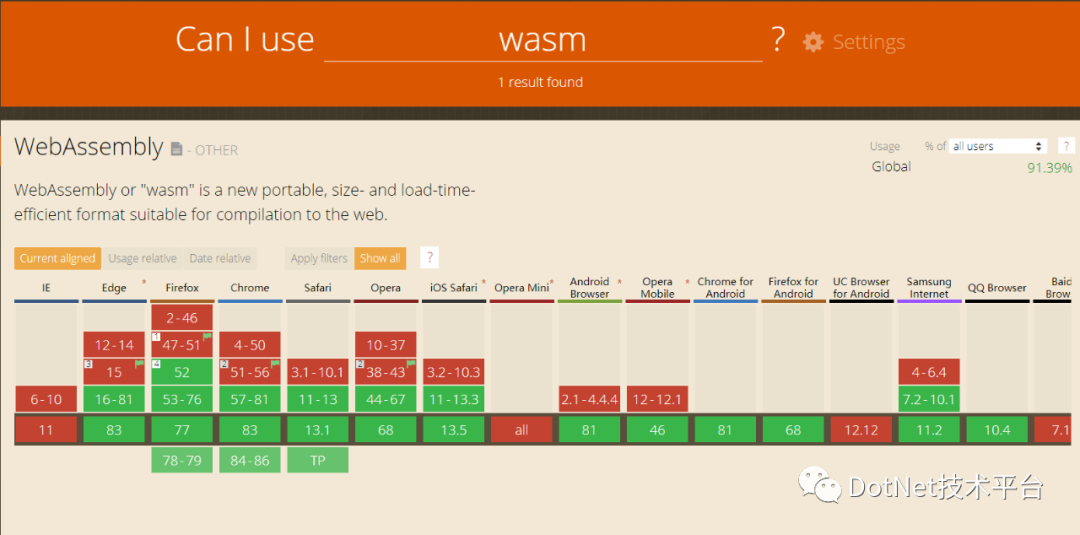
Task: Select the Edge 12-14 cell
Action: pos(114,344)
